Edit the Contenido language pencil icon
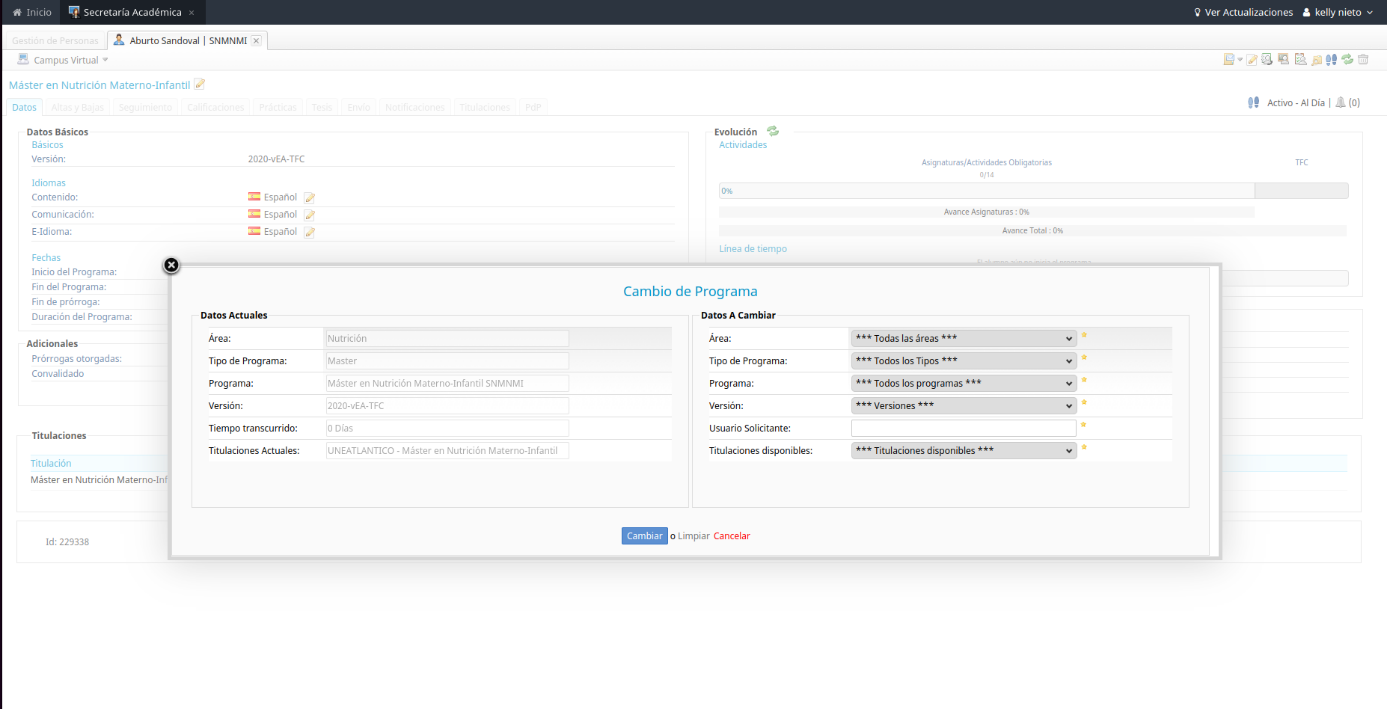This screenshot has width=1387, height=709. (310, 198)
